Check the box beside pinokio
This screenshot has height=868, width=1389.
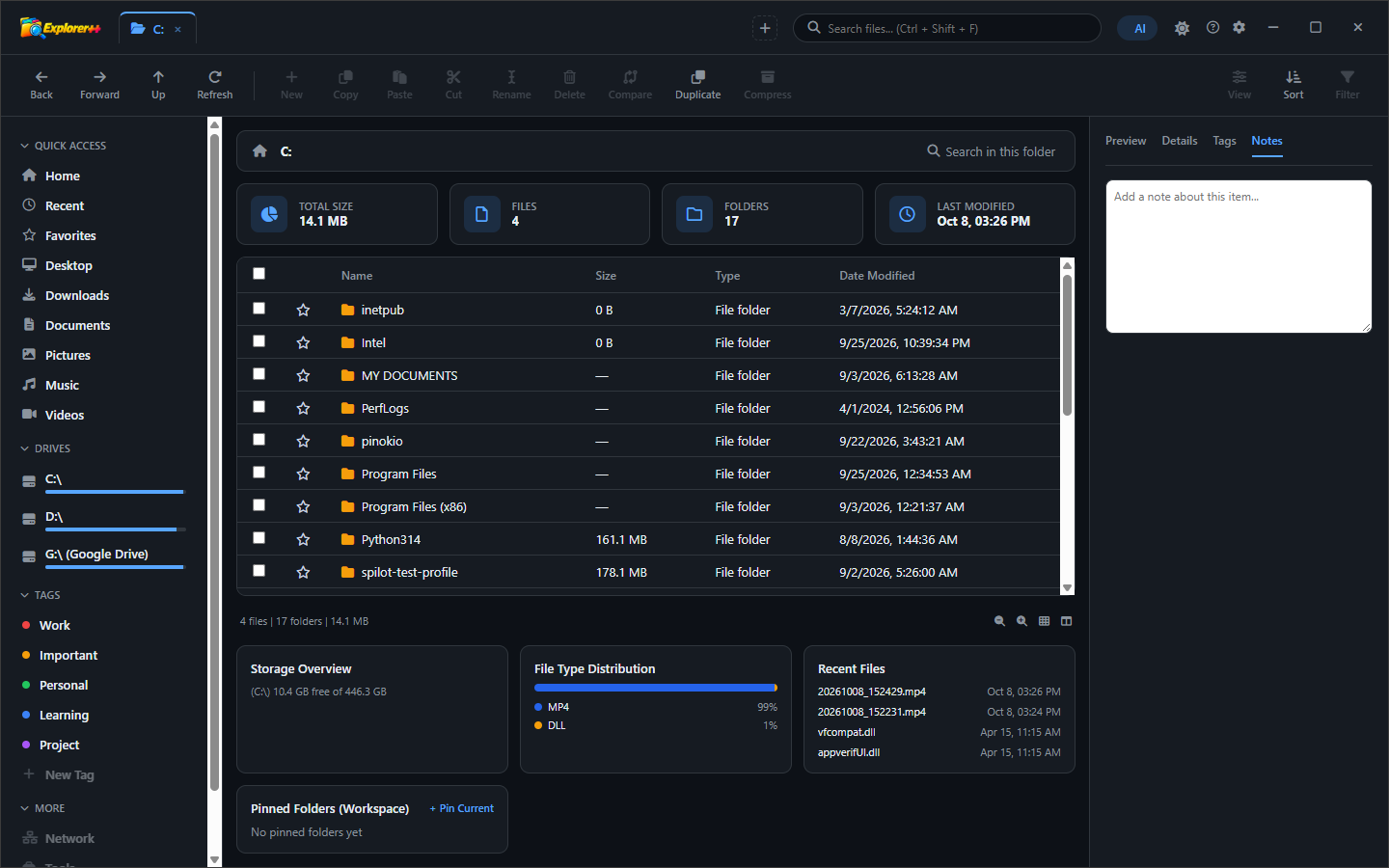click(259, 440)
